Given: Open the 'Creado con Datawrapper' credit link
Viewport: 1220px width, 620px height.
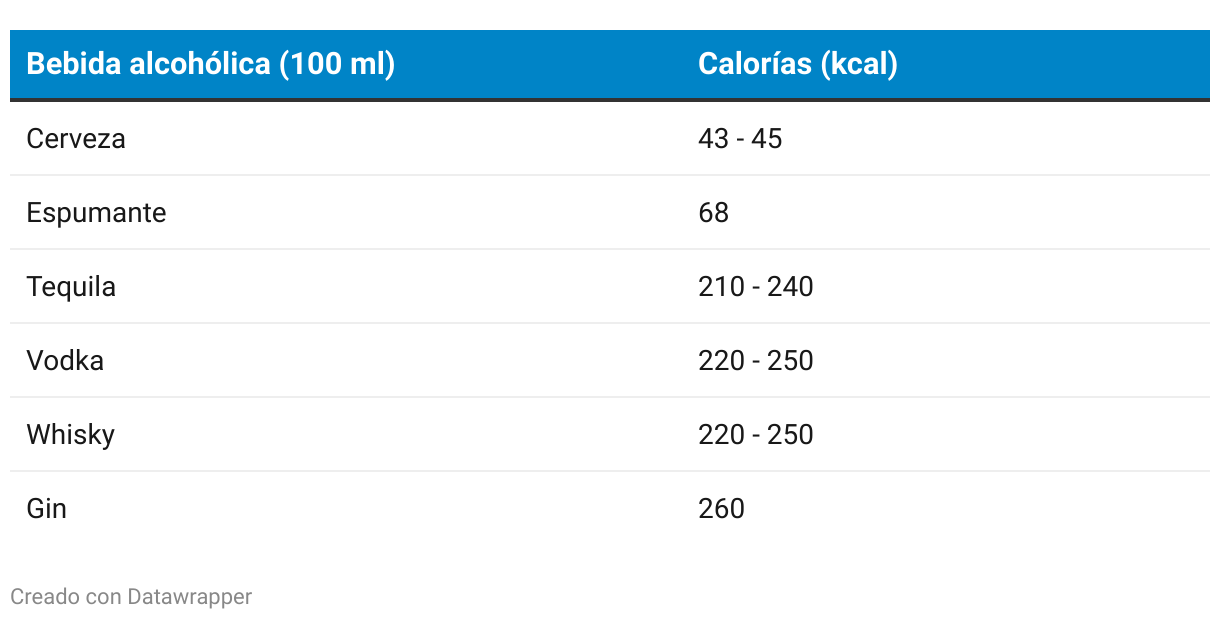Looking at the screenshot, I should click(x=131, y=597).
